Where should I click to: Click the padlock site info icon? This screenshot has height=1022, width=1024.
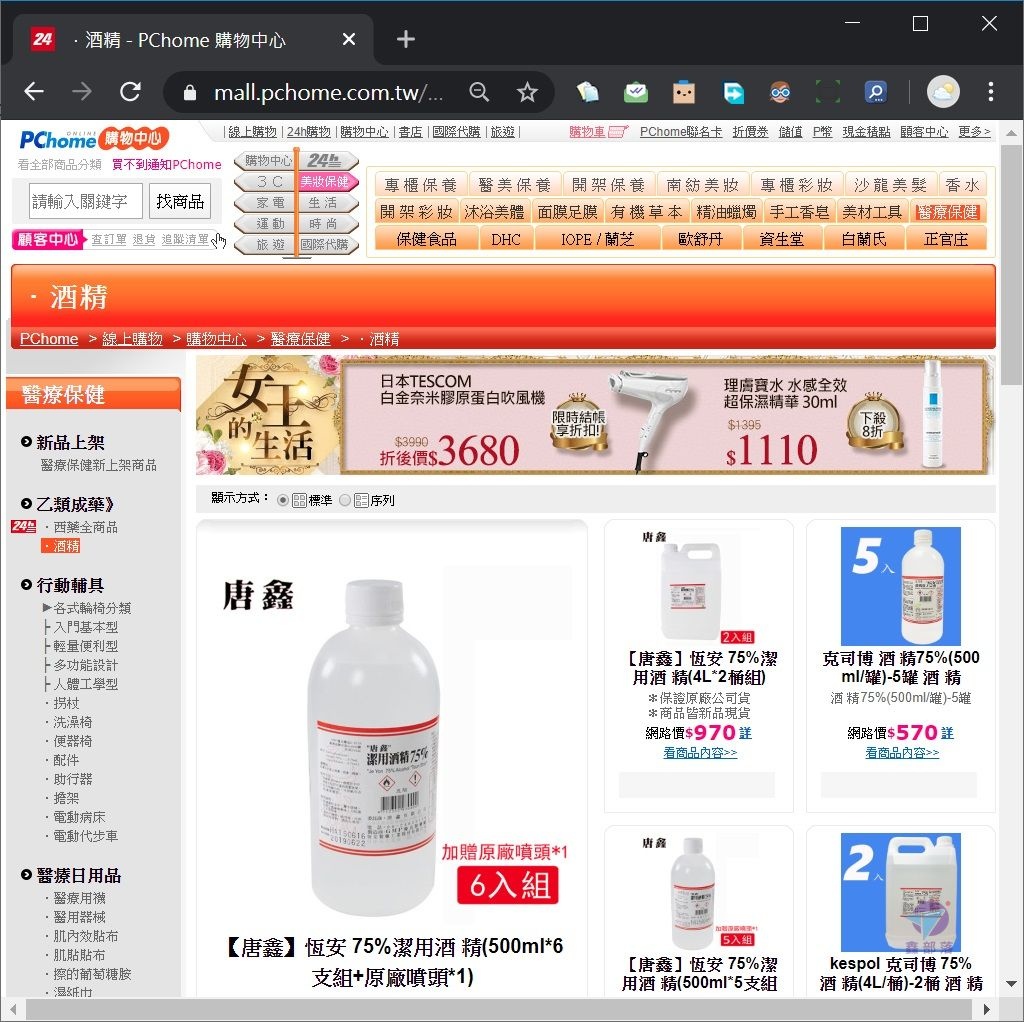(x=190, y=93)
